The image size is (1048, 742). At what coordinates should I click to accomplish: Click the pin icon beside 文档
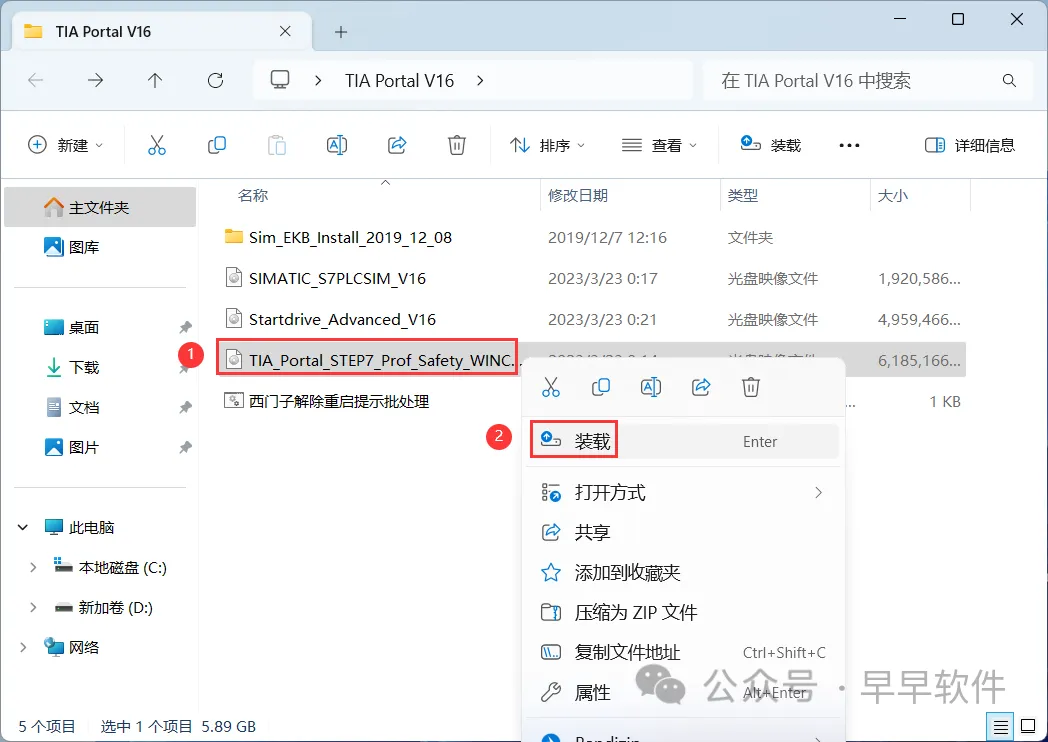(x=185, y=407)
